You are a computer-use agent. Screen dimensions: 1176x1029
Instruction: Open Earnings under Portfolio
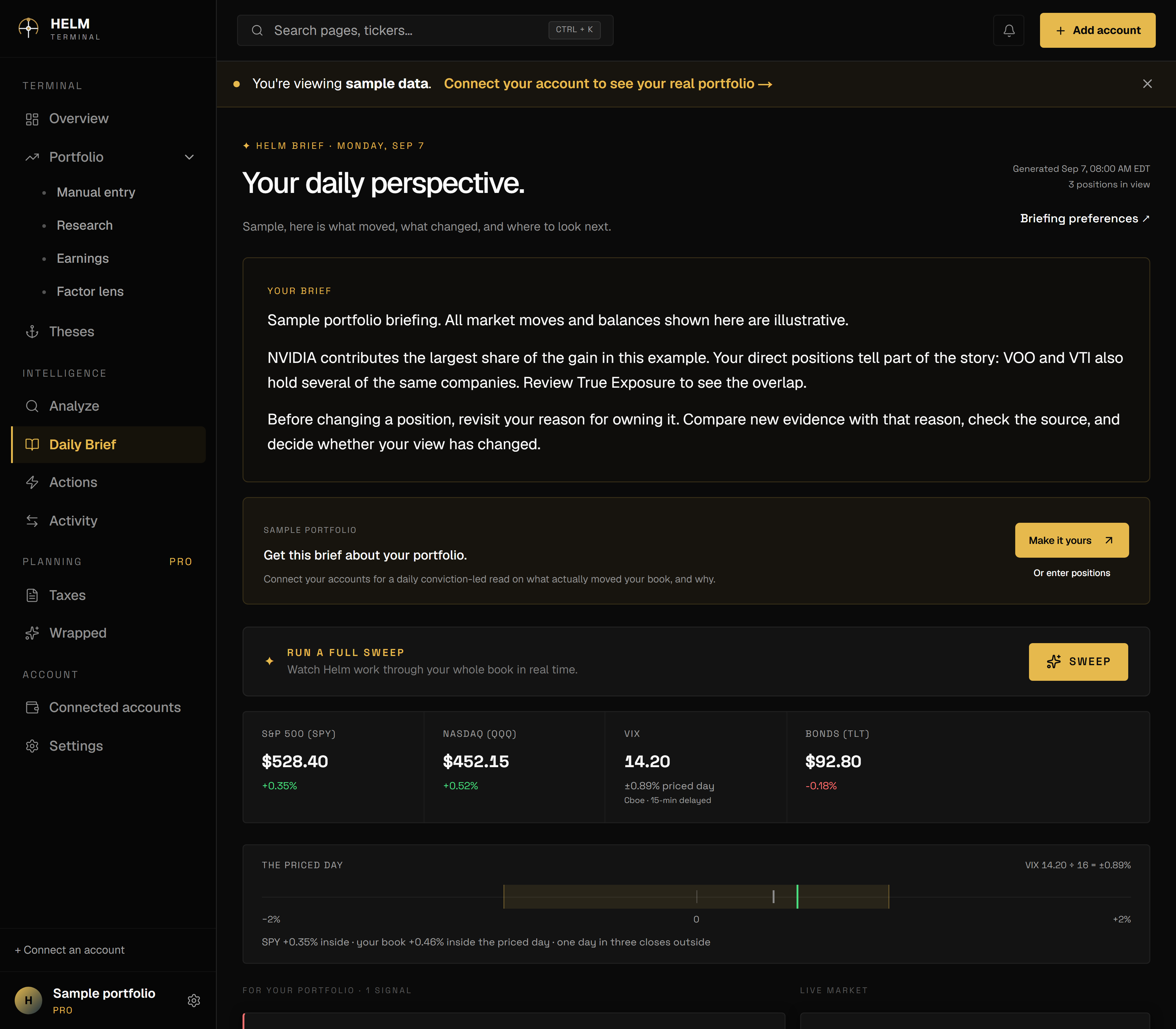(83, 258)
